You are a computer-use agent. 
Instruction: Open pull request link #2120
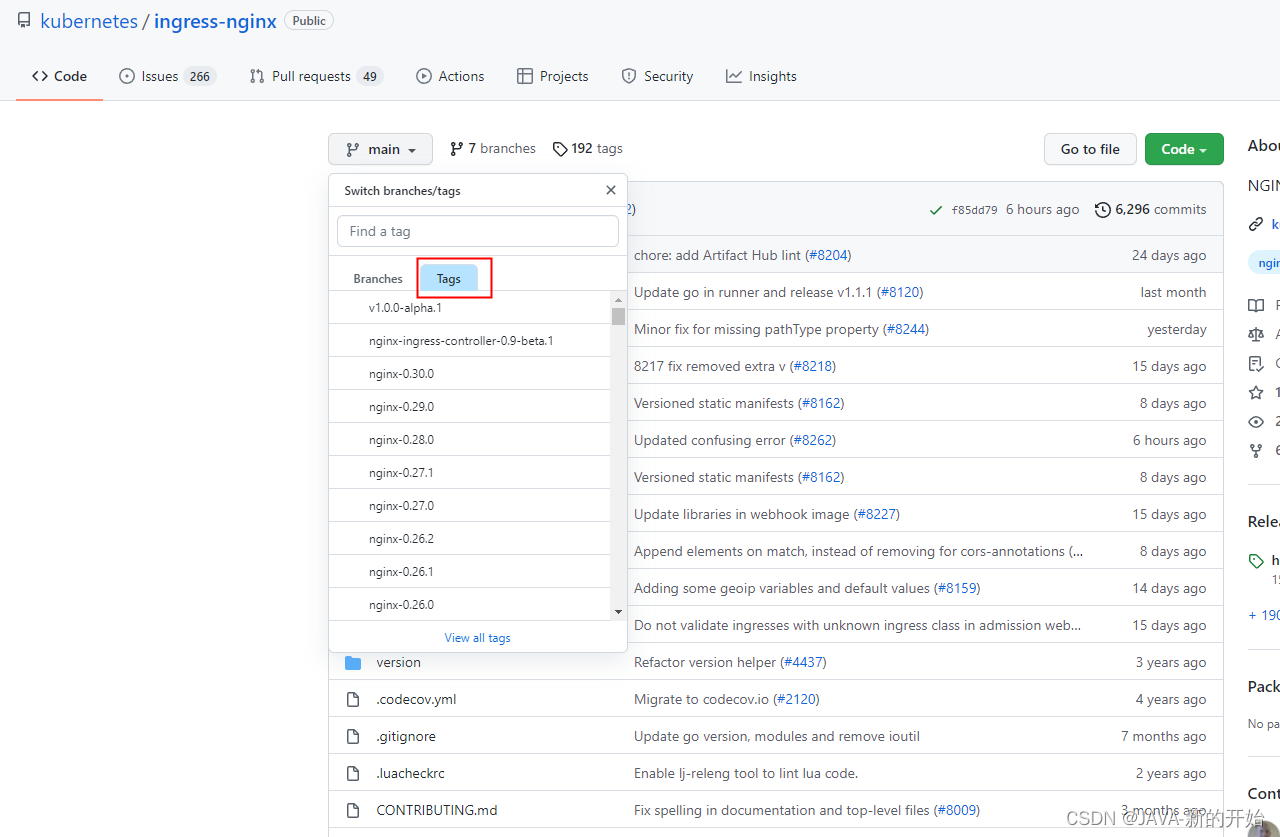(797, 699)
